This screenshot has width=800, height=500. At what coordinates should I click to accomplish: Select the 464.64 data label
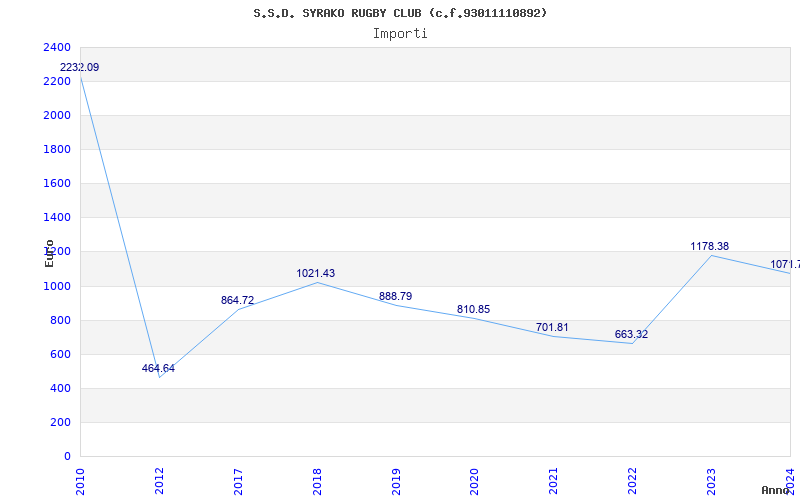pyautogui.click(x=158, y=368)
